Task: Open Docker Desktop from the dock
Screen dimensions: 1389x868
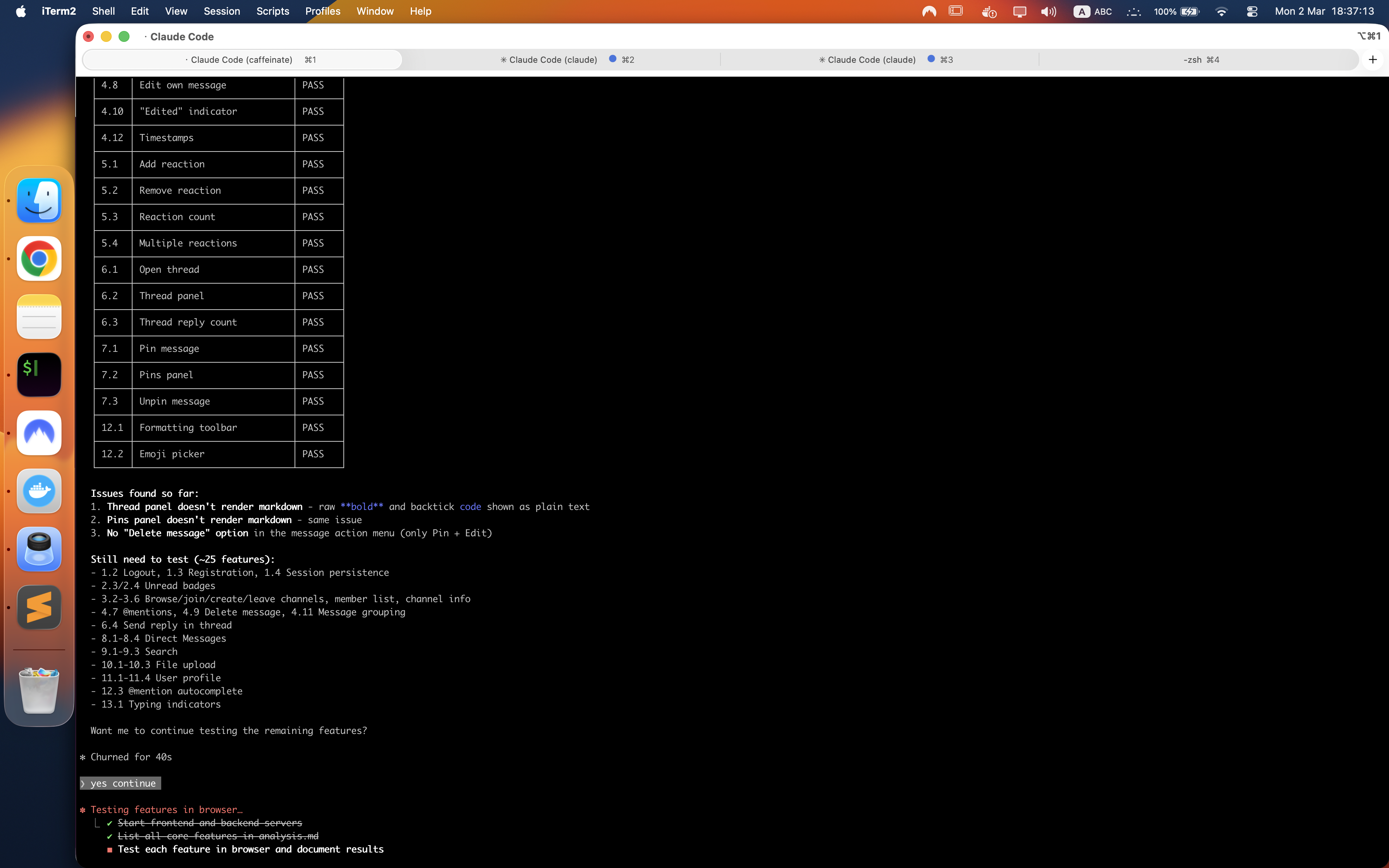Action: (x=39, y=491)
